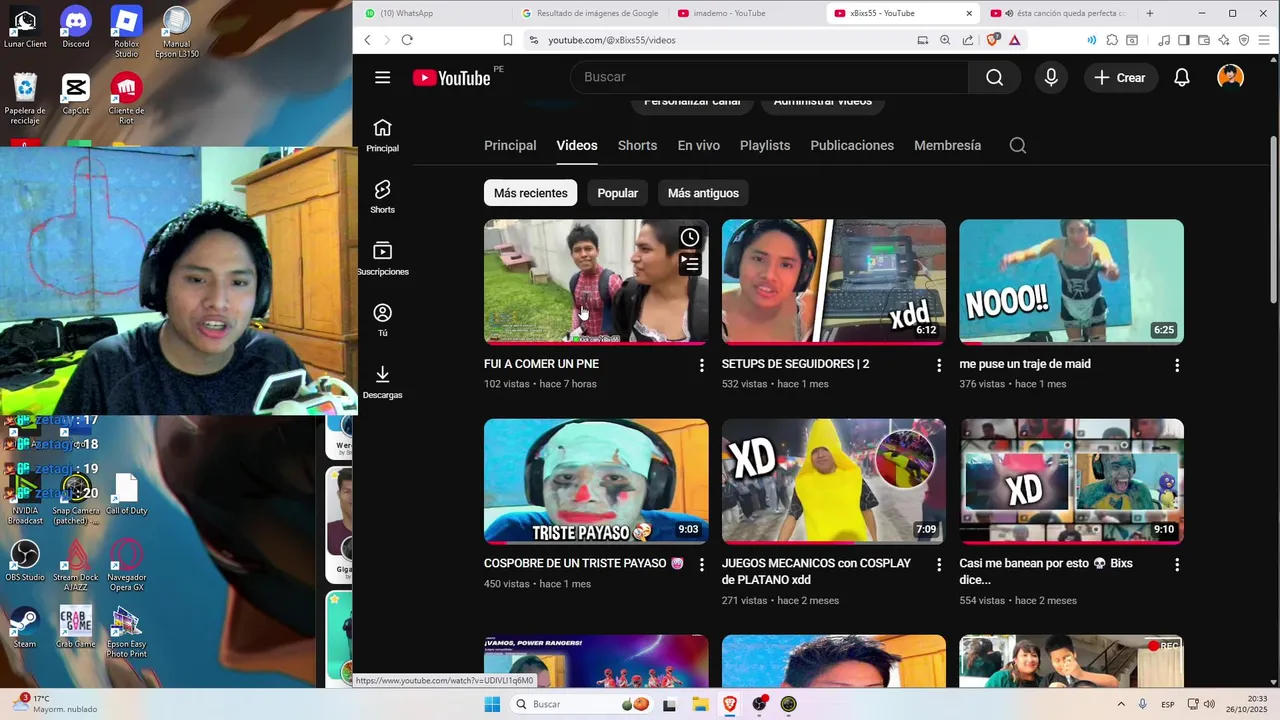Open Discord desktop shortcut

[x=75, y=28]
